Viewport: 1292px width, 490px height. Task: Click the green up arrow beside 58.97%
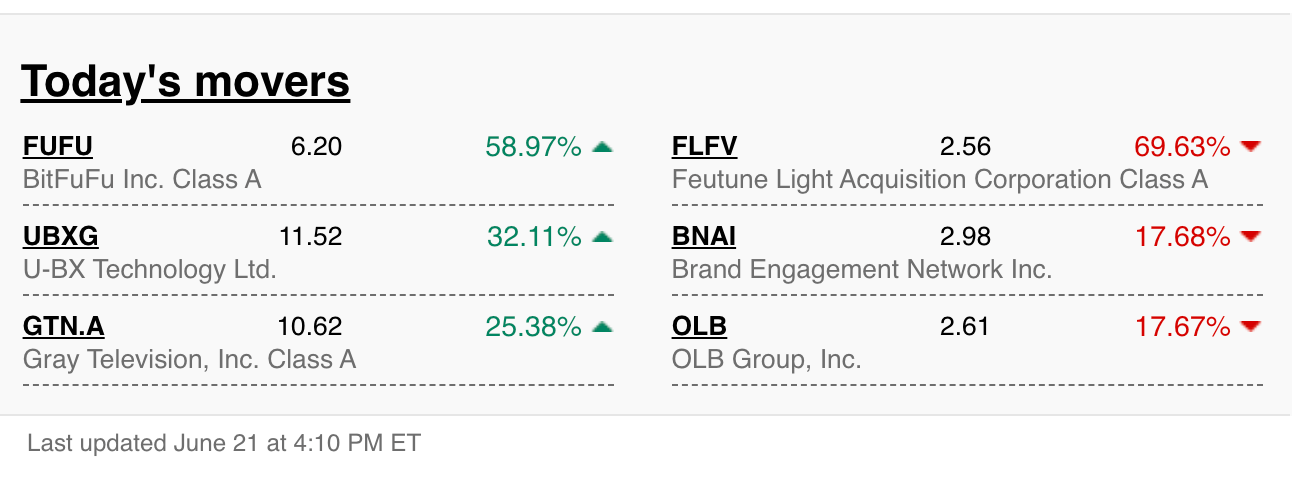point(602,147)
